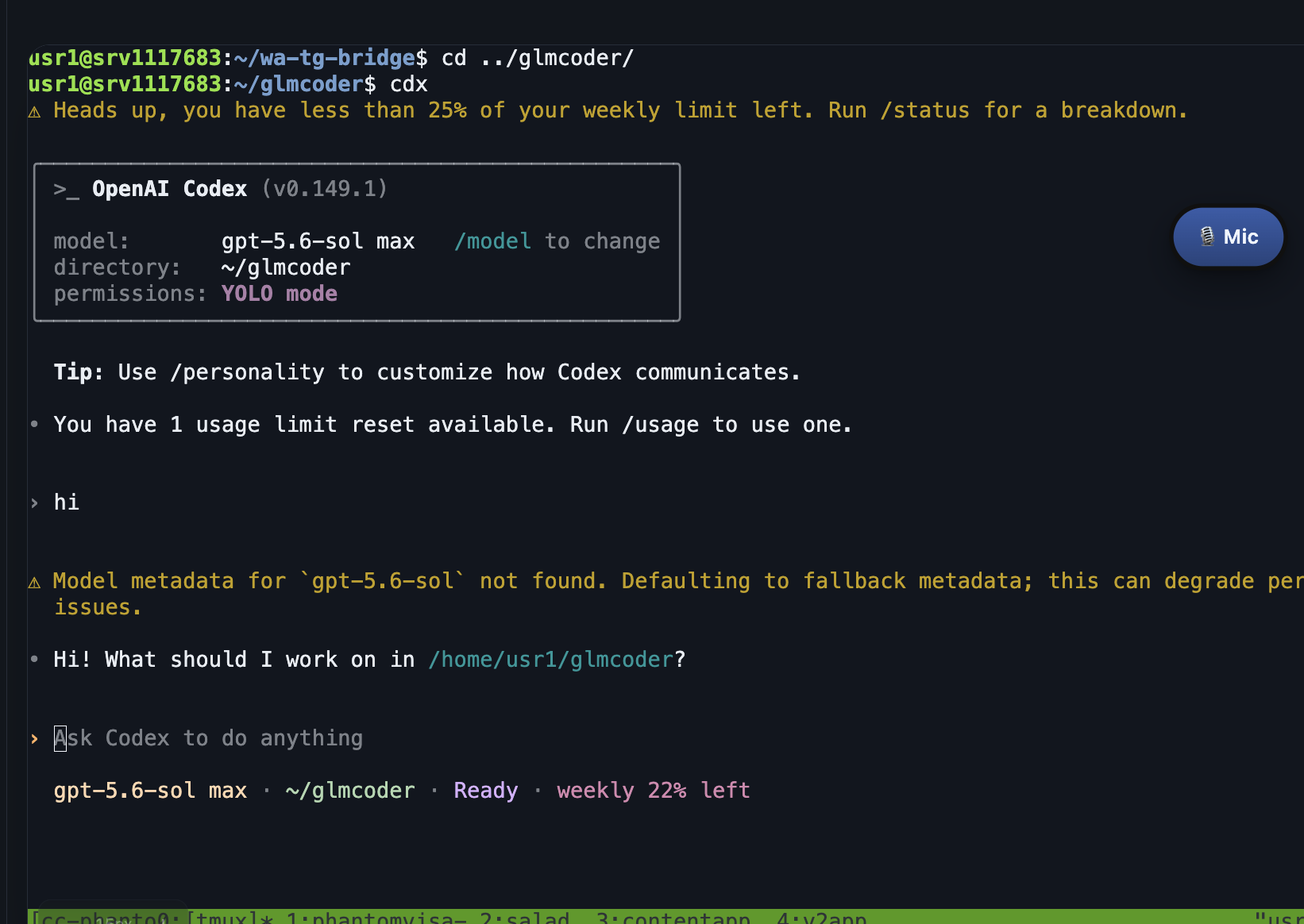
Task: Click the orange prompt chevron before the input
Action: pos(34,739)
